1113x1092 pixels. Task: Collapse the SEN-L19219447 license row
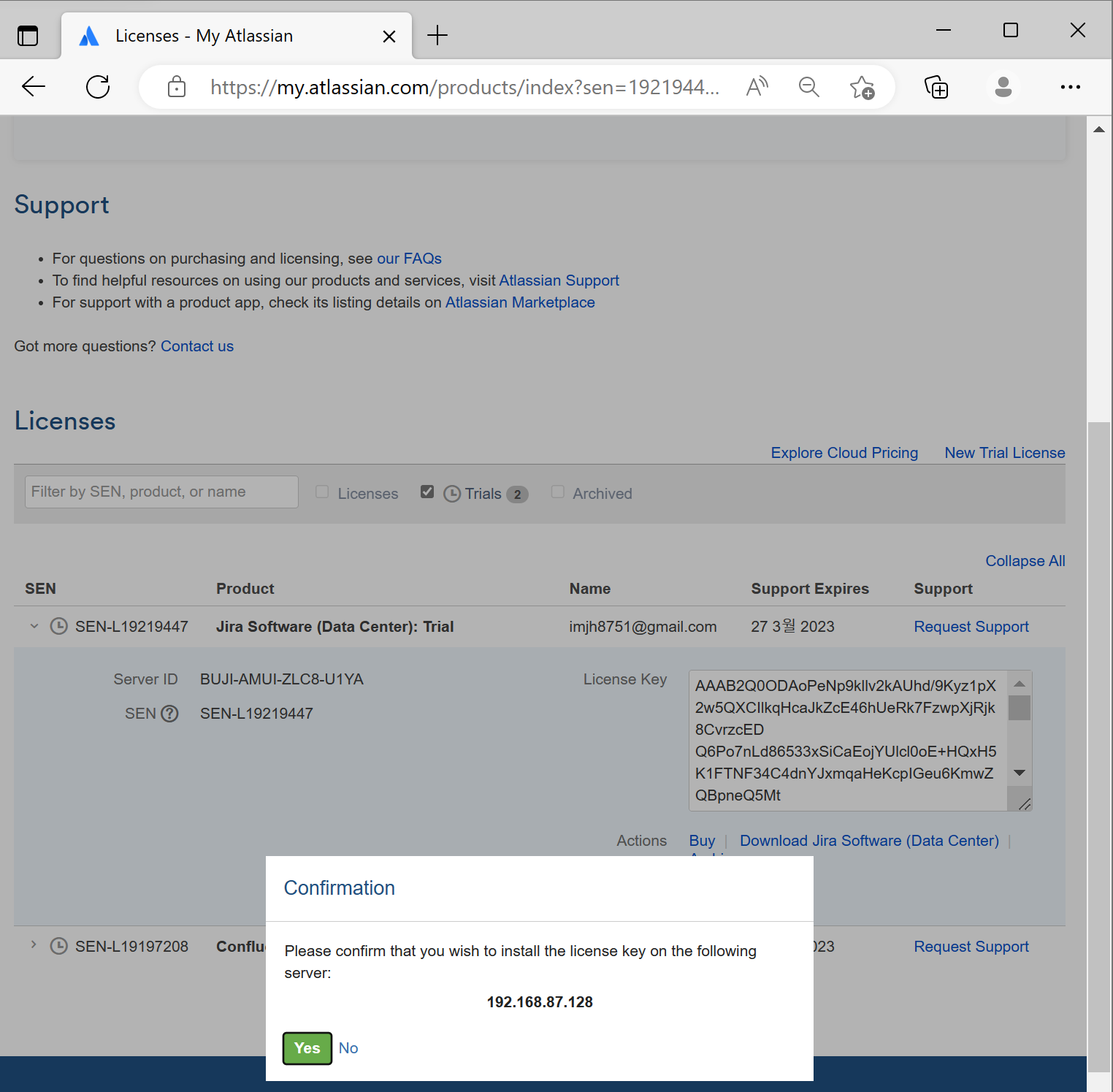[x=34, y=626]
